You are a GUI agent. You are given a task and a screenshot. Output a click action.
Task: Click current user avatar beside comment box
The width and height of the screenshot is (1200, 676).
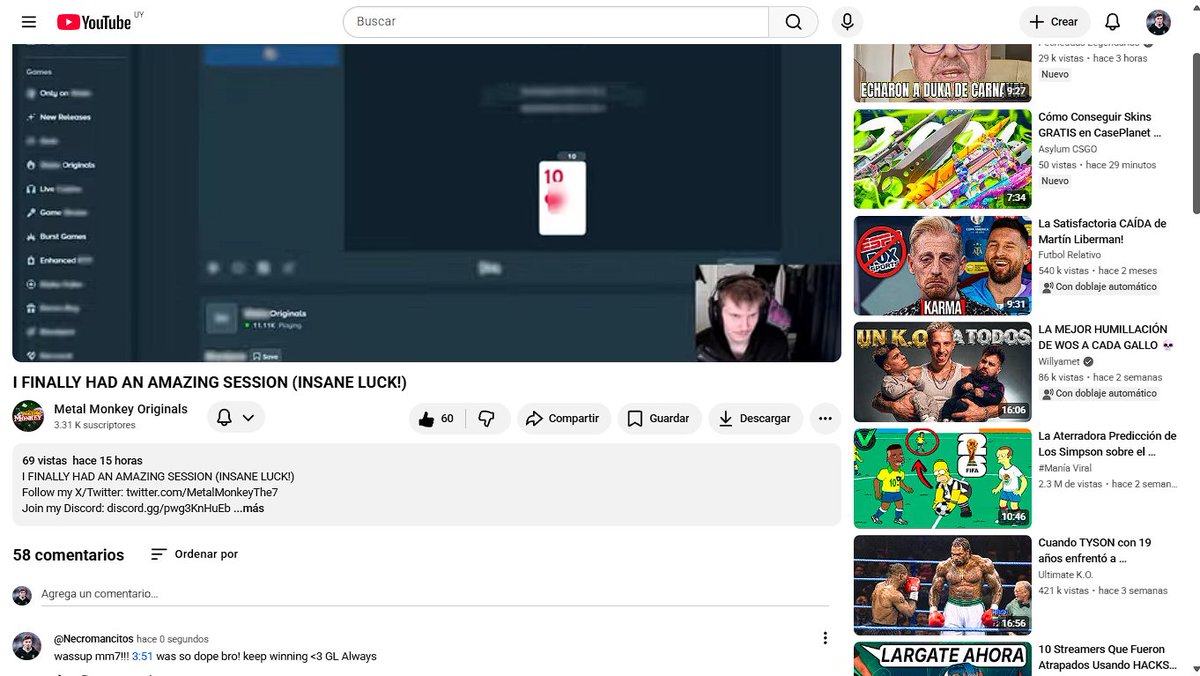(x=22, y=596)
